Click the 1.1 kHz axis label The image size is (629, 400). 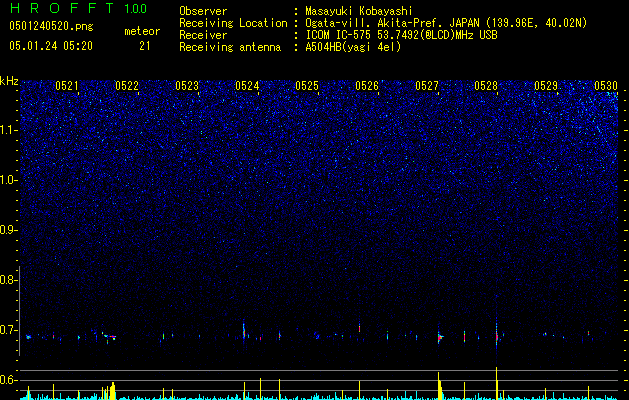click(8, 130)
